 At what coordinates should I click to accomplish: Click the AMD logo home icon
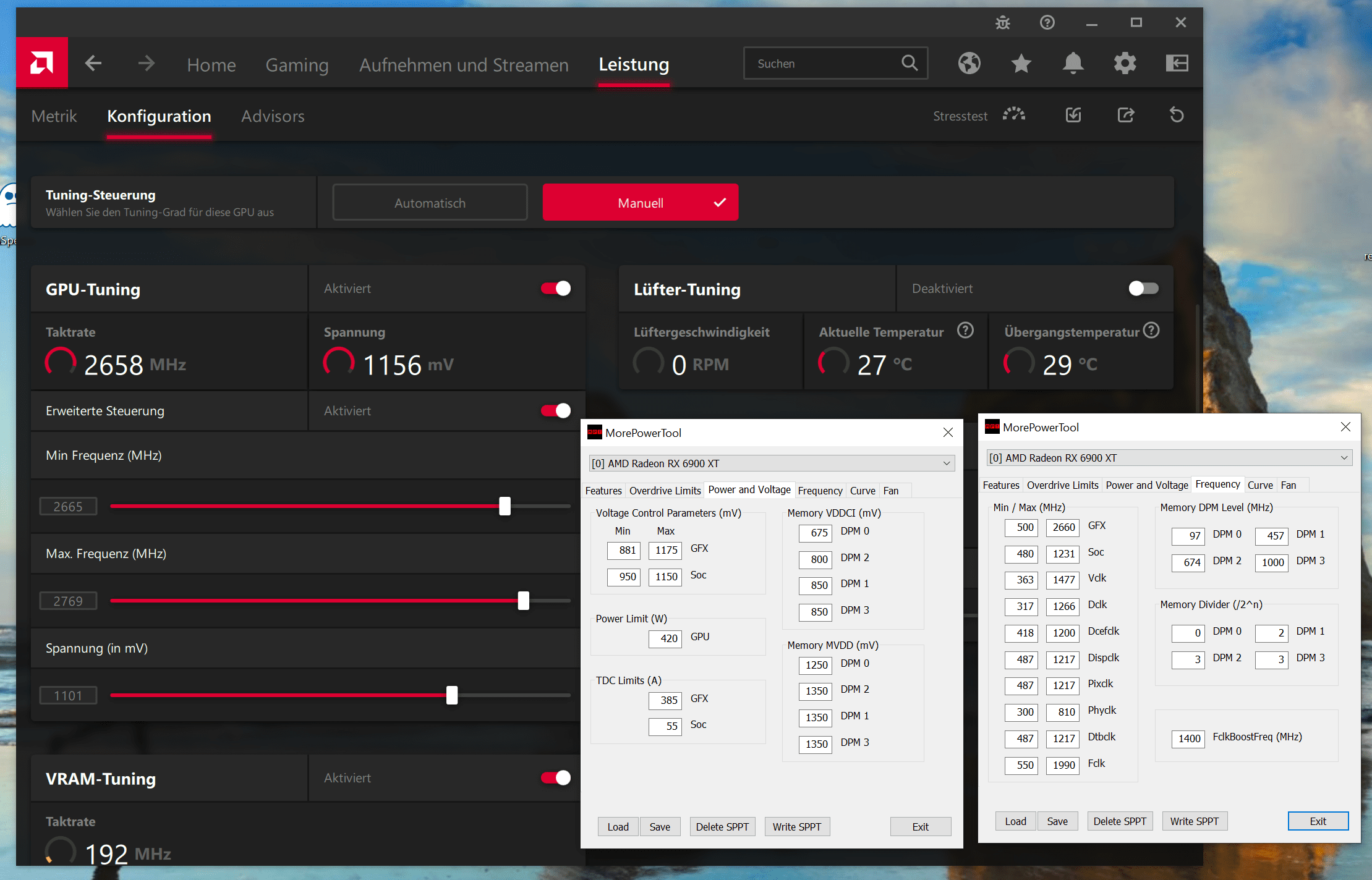pyautogui.click(x=41, y=62)
